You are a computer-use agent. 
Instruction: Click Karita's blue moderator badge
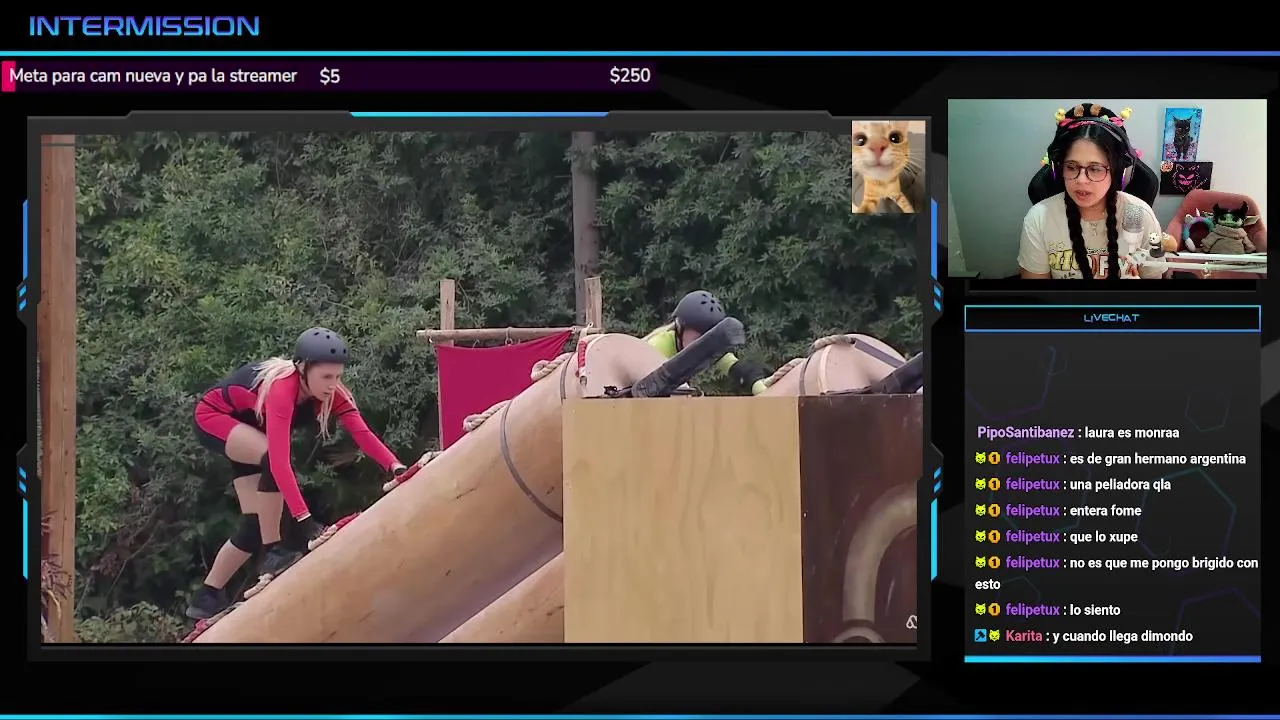click(981, 636)
